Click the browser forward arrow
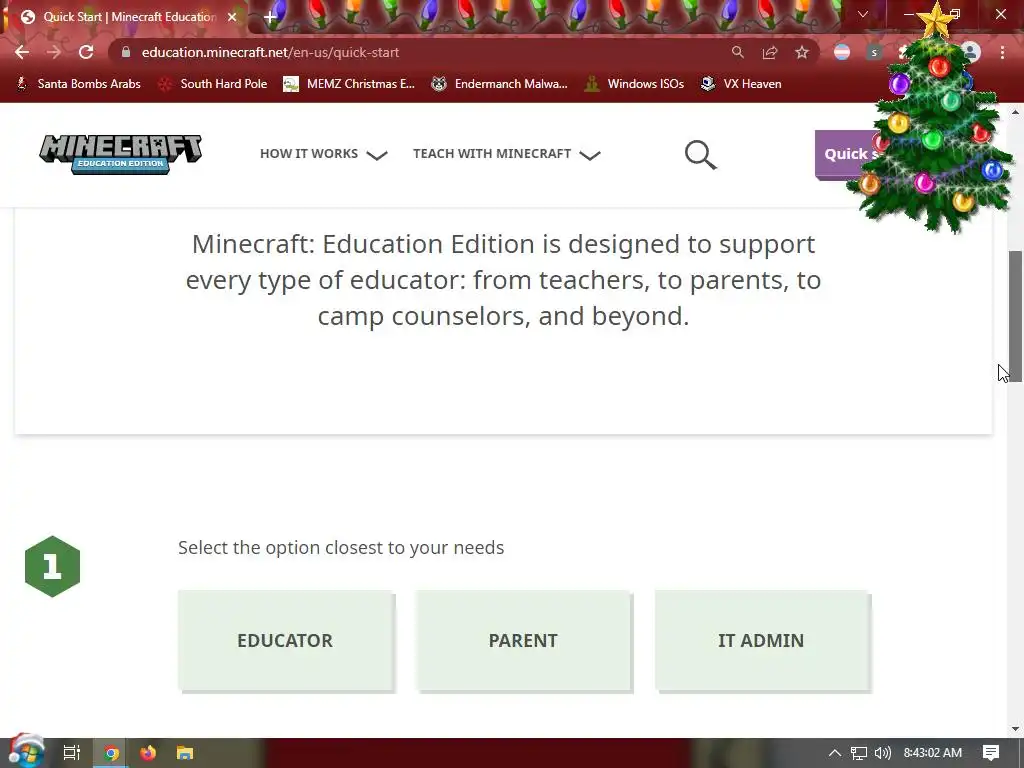This screenshot has width=1024, height=768. (x=54, y=52)
